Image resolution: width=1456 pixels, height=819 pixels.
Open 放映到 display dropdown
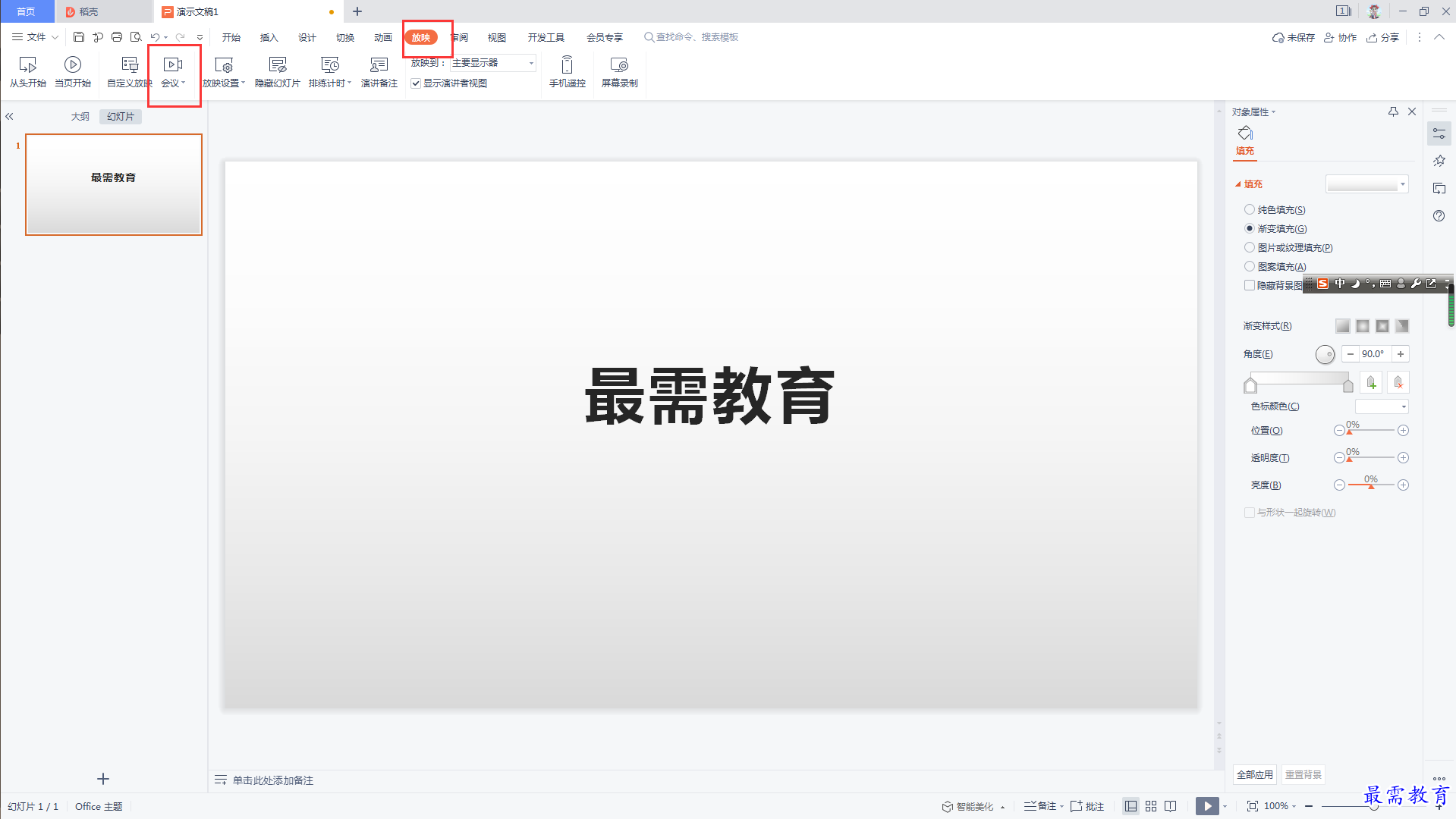coord(493,63)
